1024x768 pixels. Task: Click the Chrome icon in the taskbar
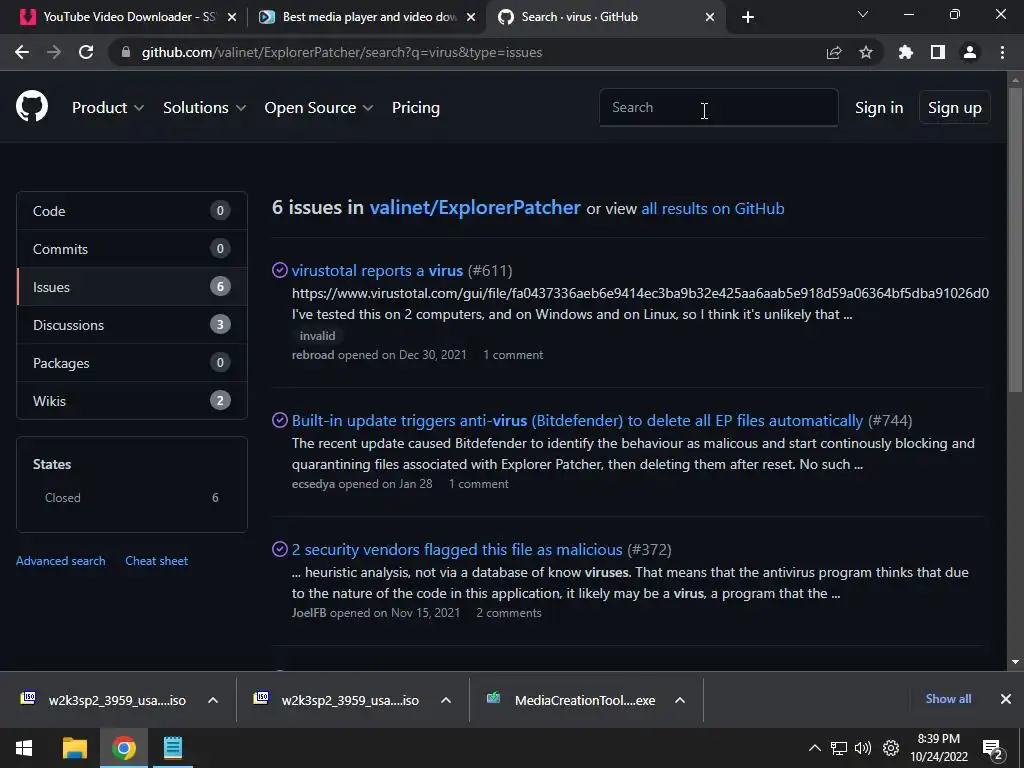pyautogui.click(x=123, y=748)
